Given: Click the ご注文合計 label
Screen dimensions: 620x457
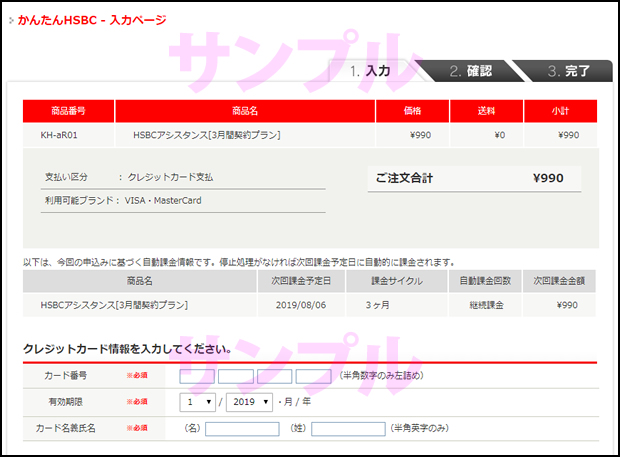Looking at the screenshot, I should tap(404, 178).
